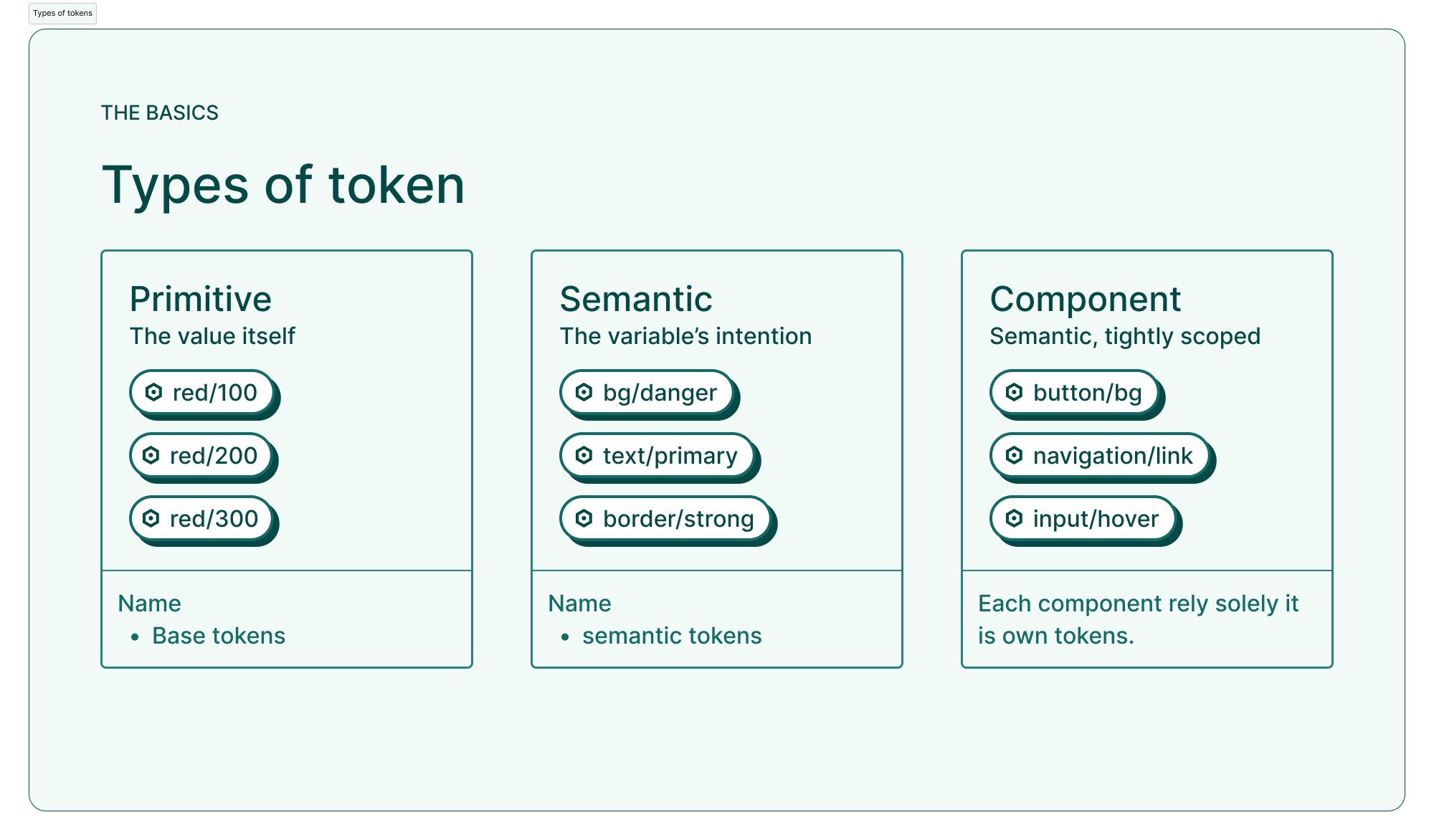This screenshot has width=1434, height=840.
Task: Select the Semantic card title
Action: 636,299
